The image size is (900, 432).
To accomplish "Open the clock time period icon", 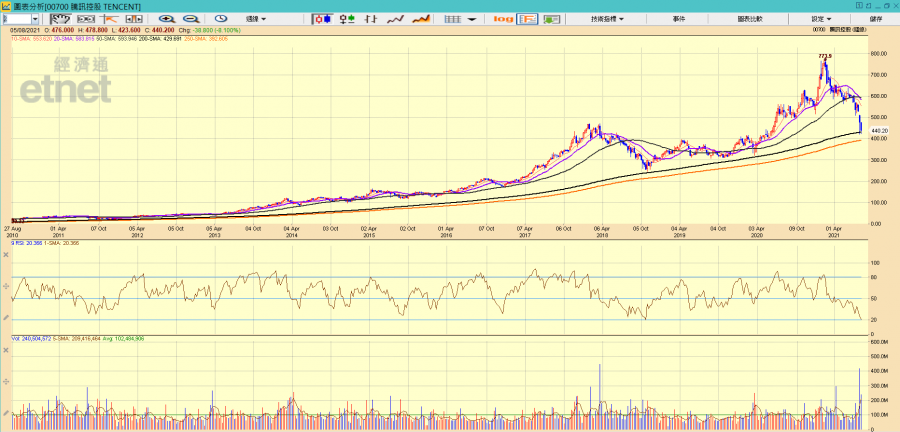I will click(221, 18).
